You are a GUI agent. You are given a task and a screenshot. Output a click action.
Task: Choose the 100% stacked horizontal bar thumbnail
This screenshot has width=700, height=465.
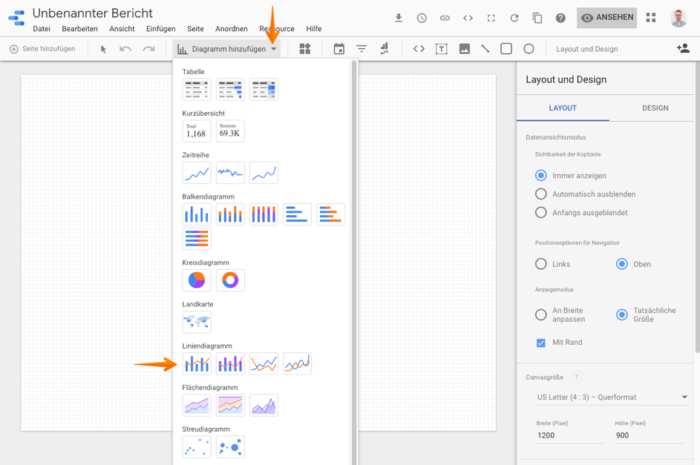point(196,238)
